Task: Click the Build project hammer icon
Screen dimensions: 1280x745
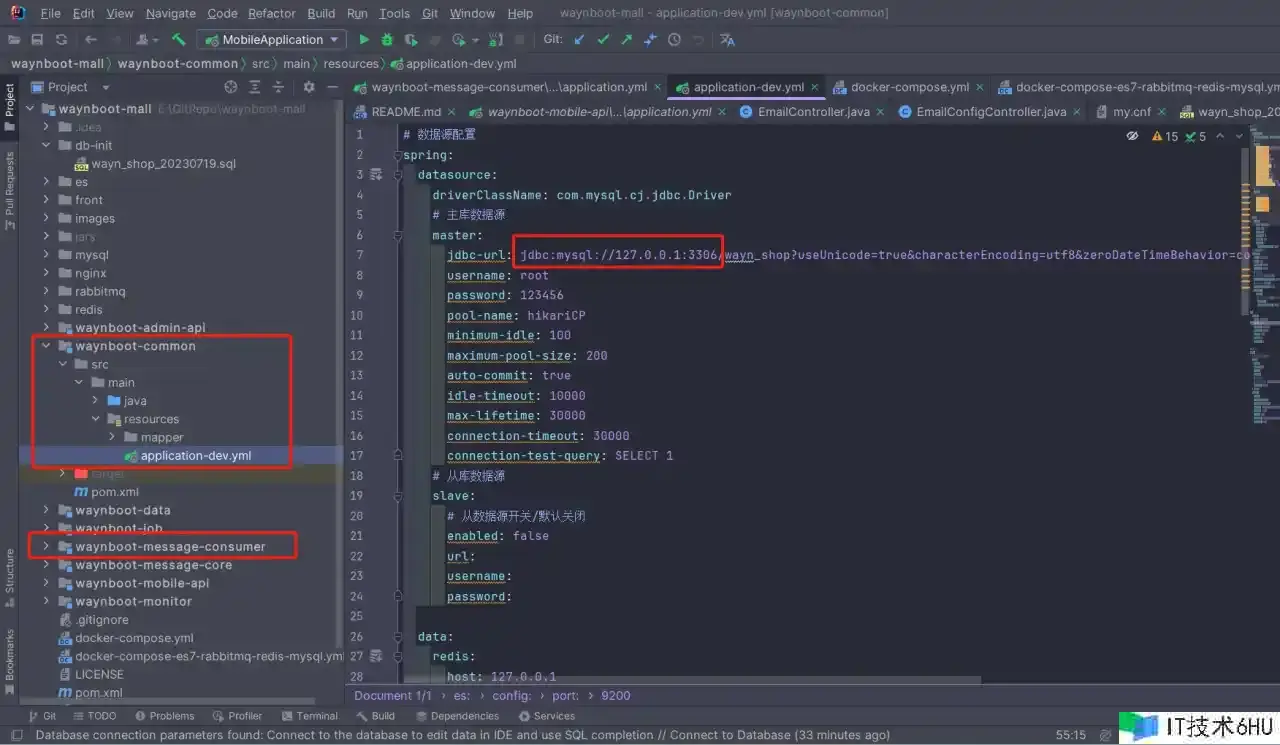Action: (179, 40)
